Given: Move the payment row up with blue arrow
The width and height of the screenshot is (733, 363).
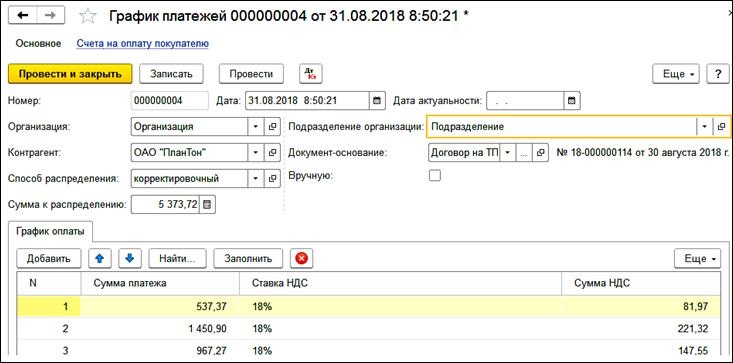Looking at the screenshot, I should tap(100, 258).
